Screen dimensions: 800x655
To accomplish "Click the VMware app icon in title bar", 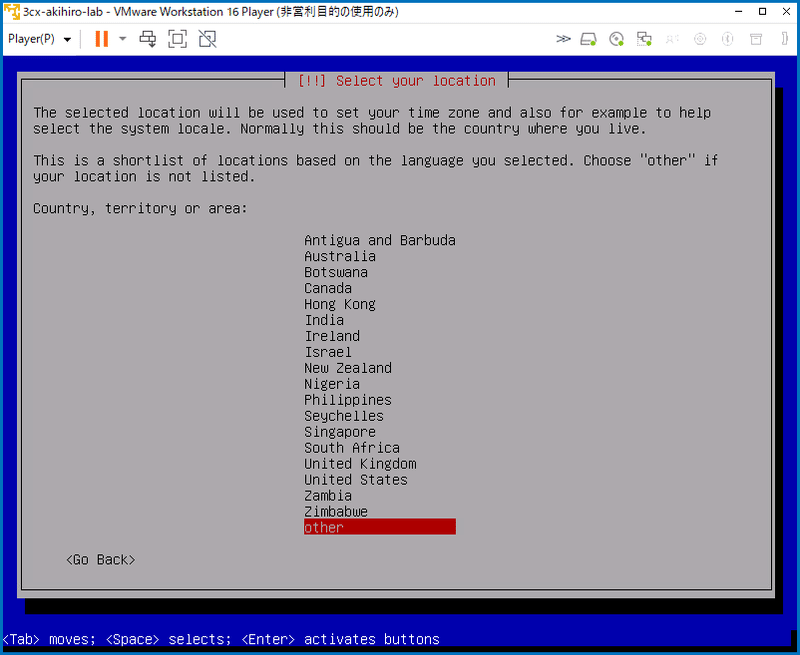I will point(11,11).
